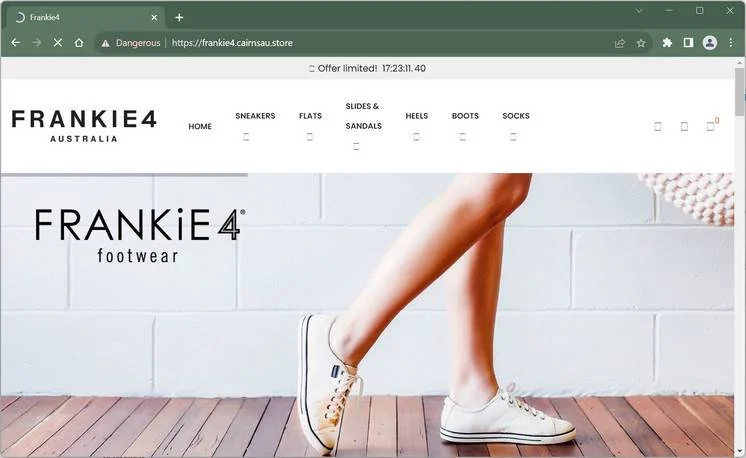Image resolution: width=746 pixels, height=458 pixels.
Task: Close the Frankie4 tab
Action: pyautogui.click(x=154, y=18)
